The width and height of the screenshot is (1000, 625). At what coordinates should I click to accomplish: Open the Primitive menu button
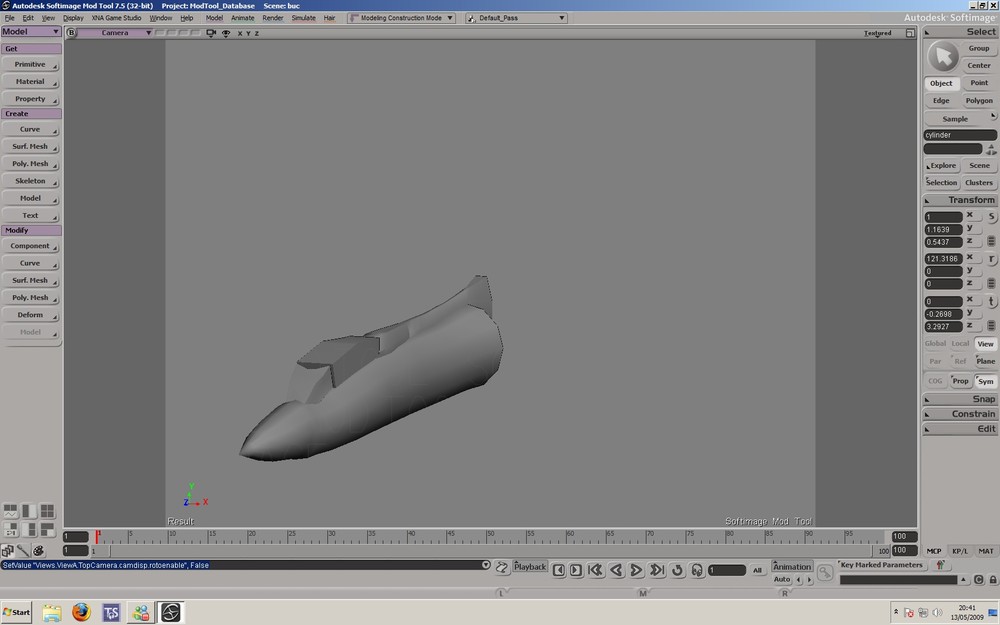click(31, 64)
